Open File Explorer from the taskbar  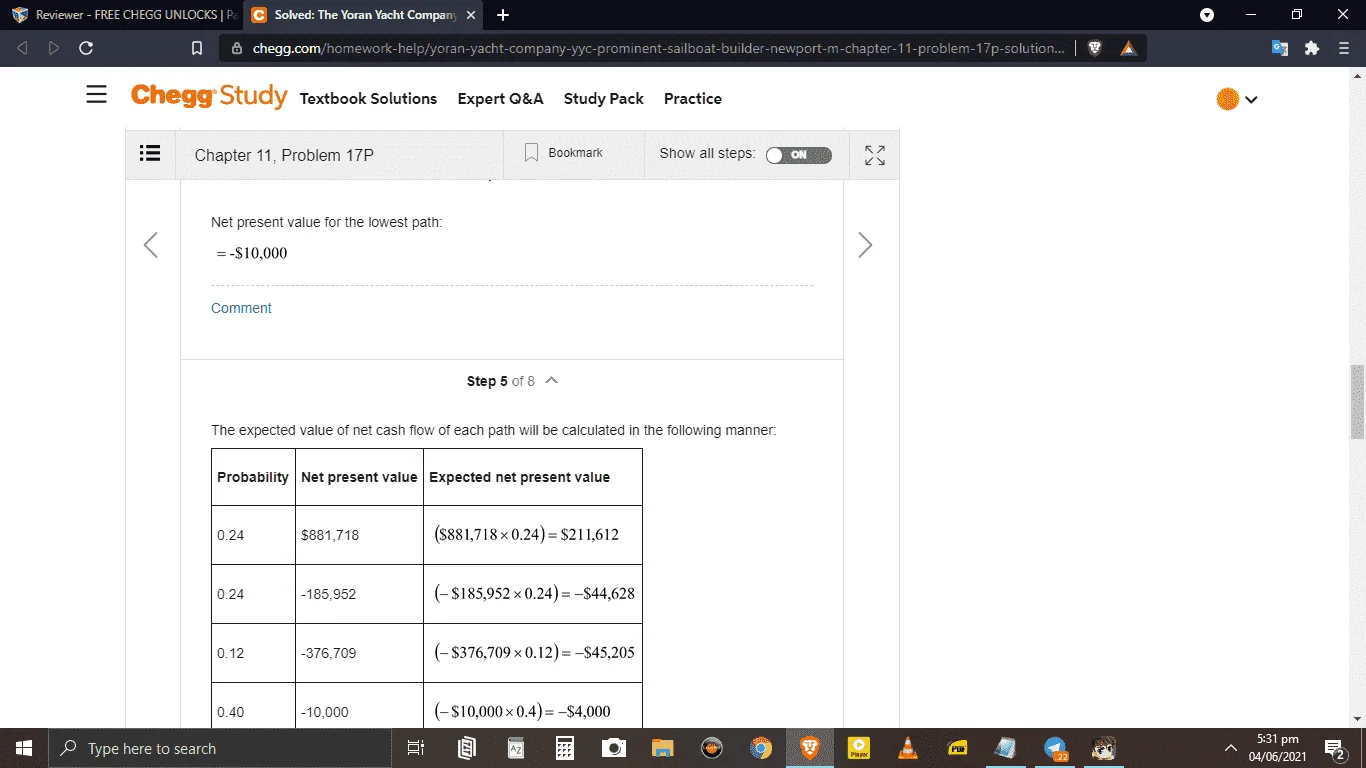(x=663, y=748)
